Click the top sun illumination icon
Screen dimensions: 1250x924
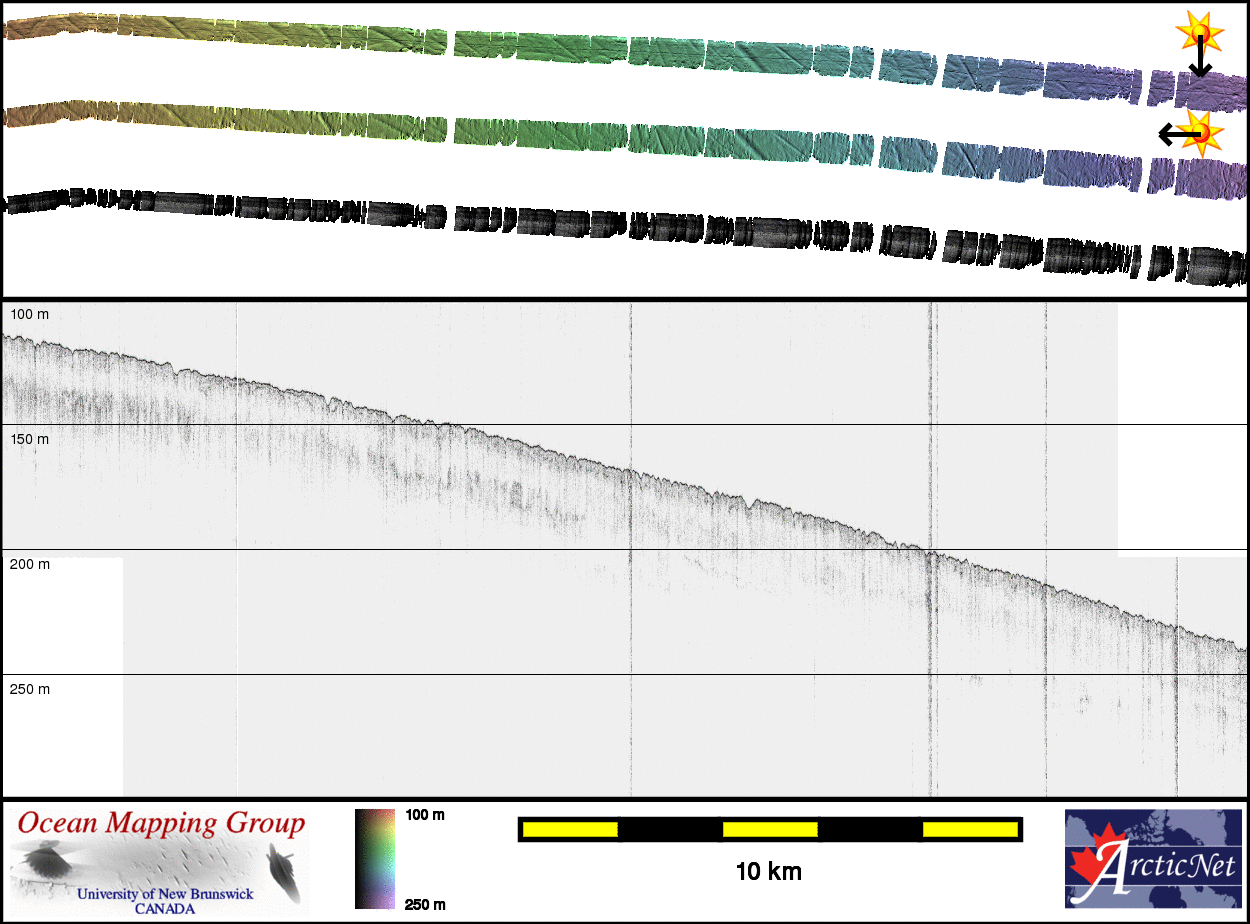coord(1199,34)
